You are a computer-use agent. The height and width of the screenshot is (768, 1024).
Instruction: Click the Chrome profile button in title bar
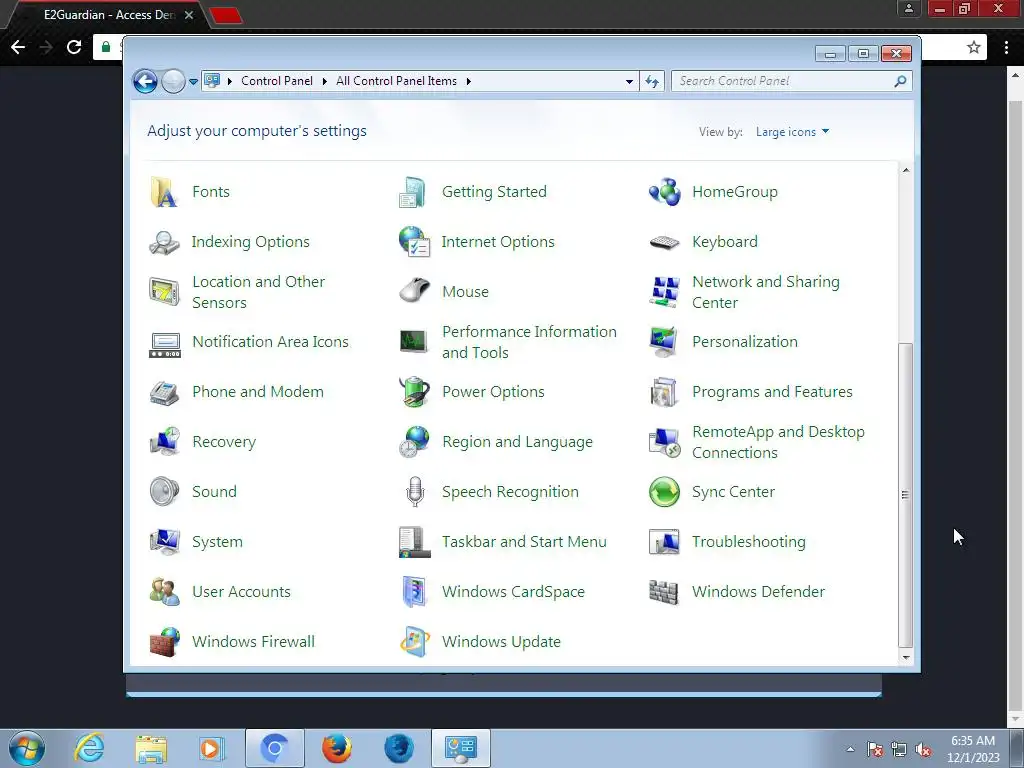[x=908, y=8]
